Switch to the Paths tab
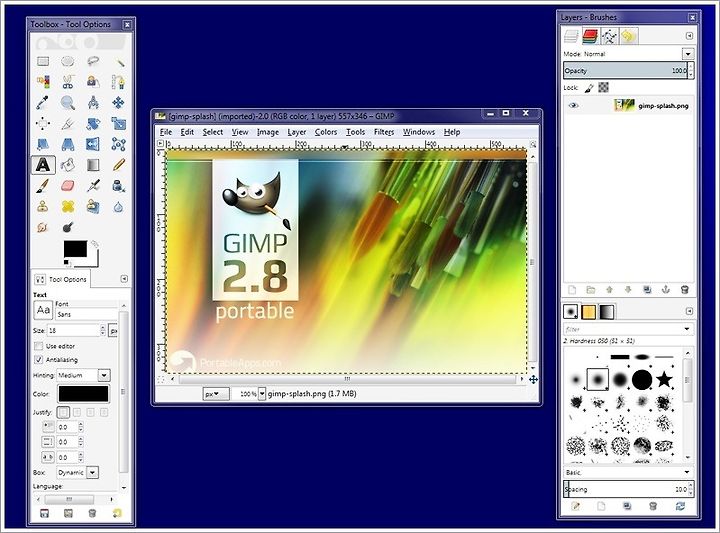 coord(609,36)
